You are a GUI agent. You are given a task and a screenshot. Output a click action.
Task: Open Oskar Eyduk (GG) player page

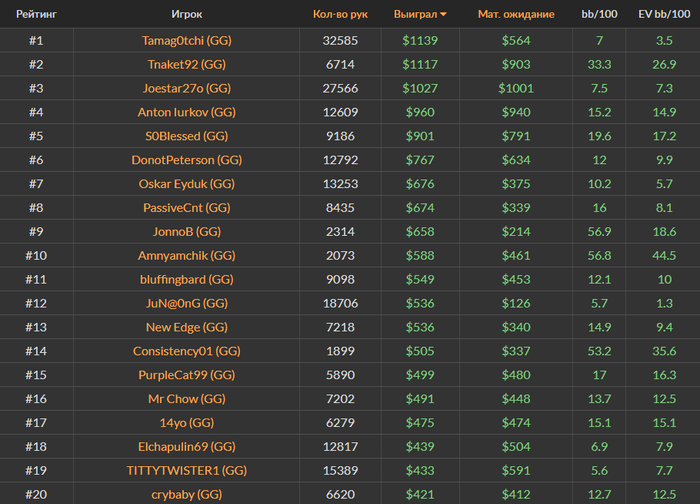pyautogui.click(x=186, y=184)
